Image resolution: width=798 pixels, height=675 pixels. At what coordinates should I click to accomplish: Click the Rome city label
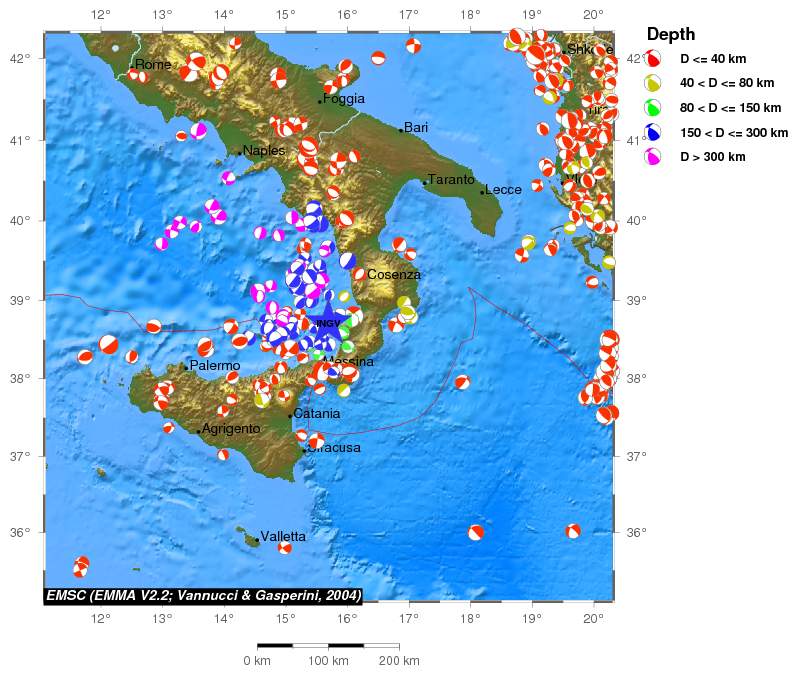point(153,65)
